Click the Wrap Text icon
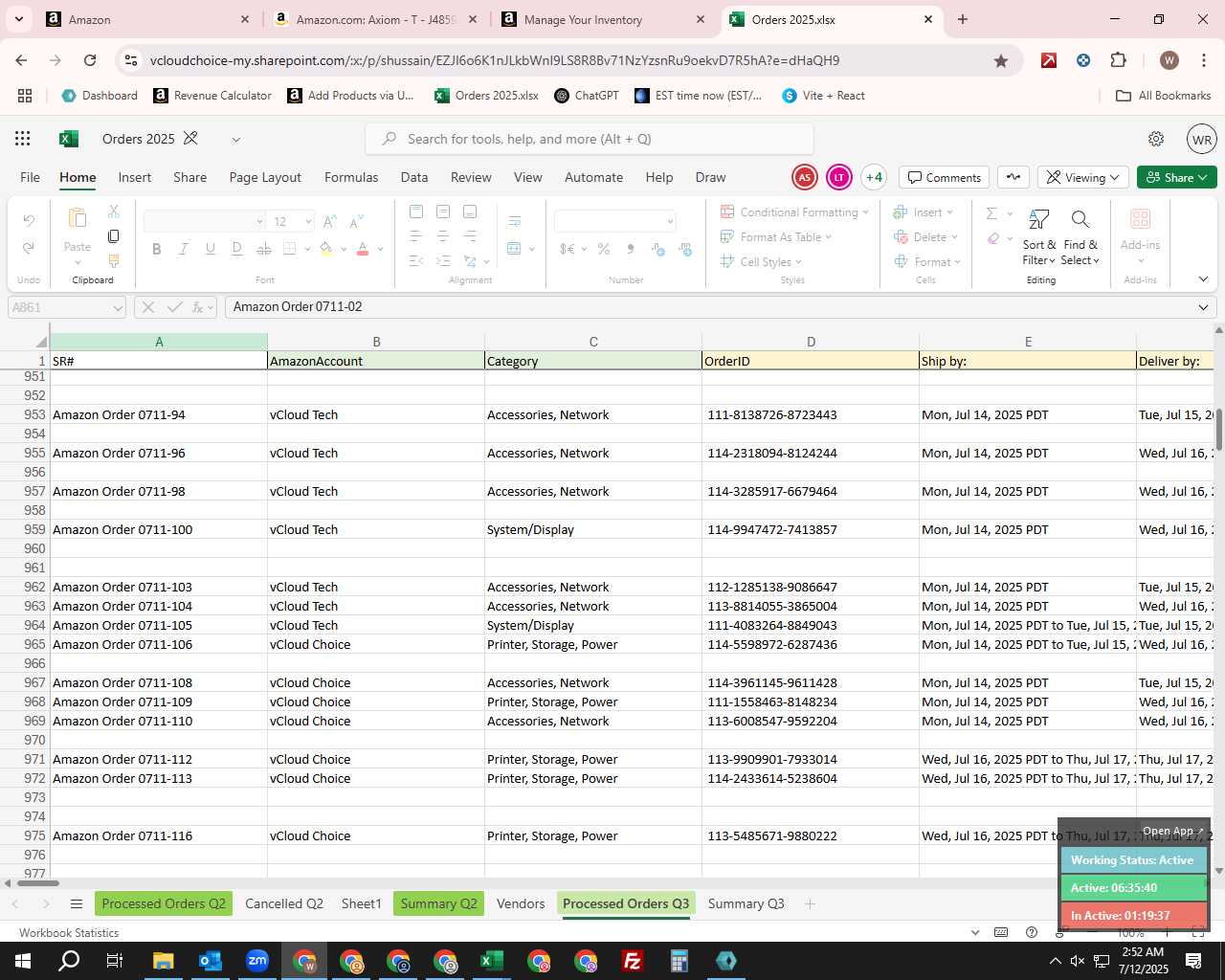The width and height of the screenshot is (1225, 980). pos(514,221)
